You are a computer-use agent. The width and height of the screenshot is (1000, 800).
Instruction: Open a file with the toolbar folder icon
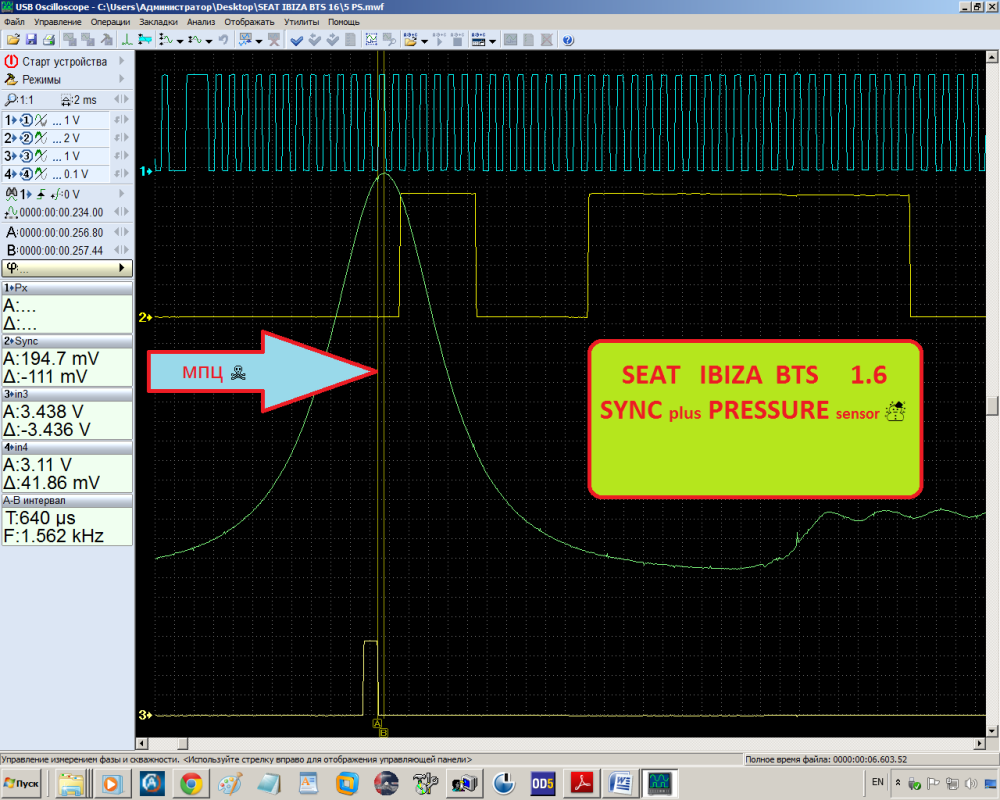[13, 38]
